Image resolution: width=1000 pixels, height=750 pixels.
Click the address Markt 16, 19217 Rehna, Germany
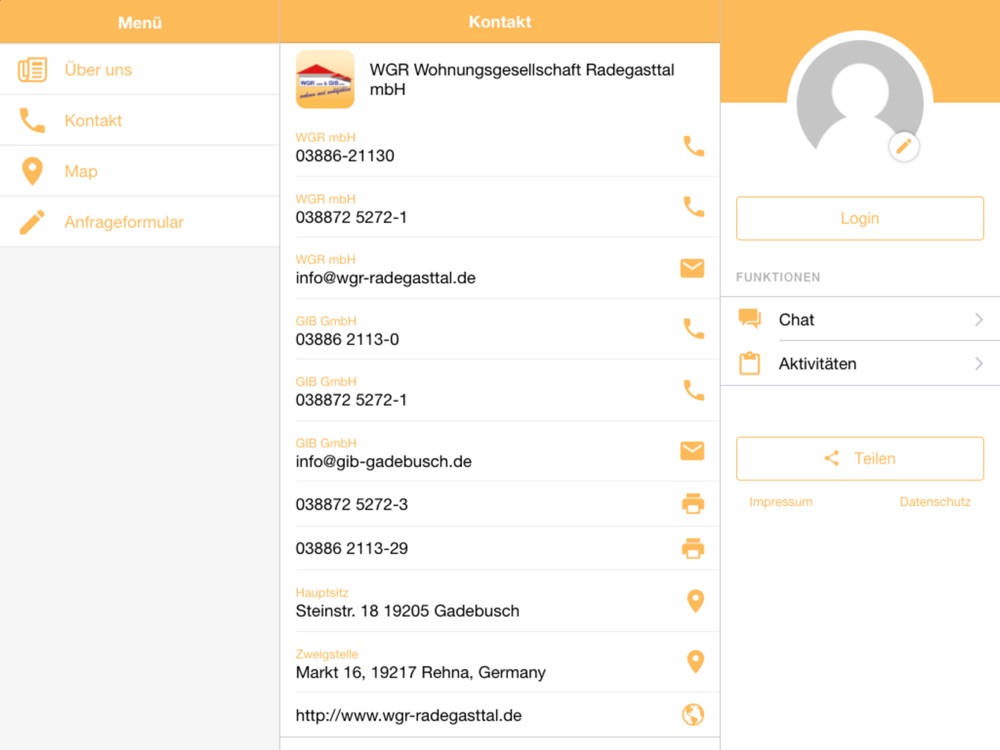(x=421, y=672)
